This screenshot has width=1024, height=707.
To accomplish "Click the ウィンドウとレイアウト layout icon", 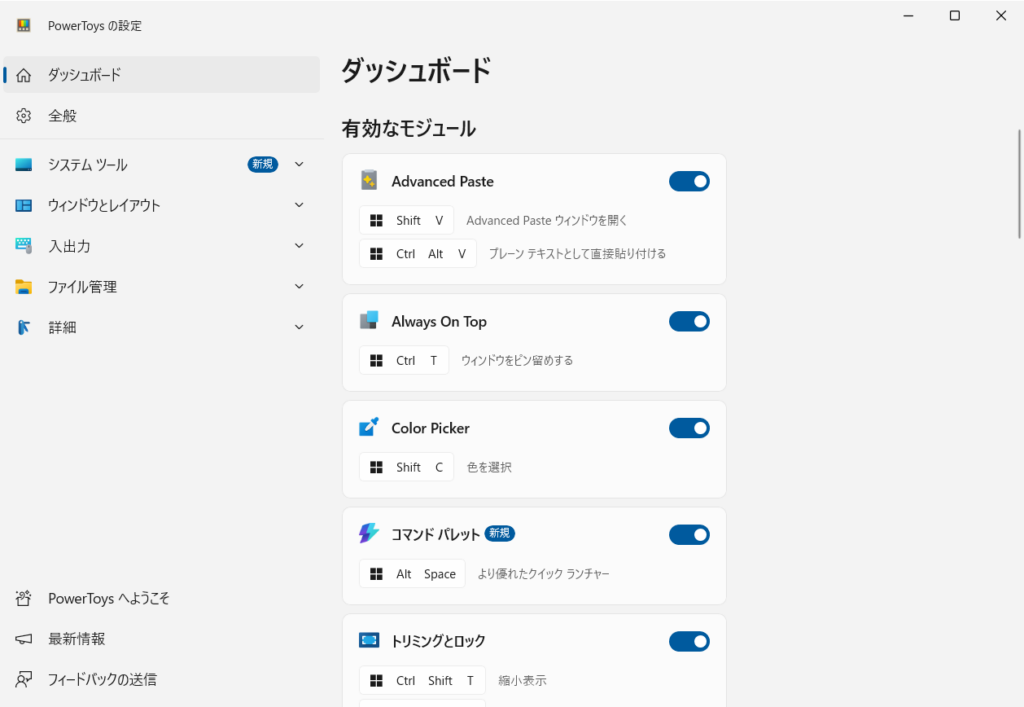I will (x=24, y=206).
